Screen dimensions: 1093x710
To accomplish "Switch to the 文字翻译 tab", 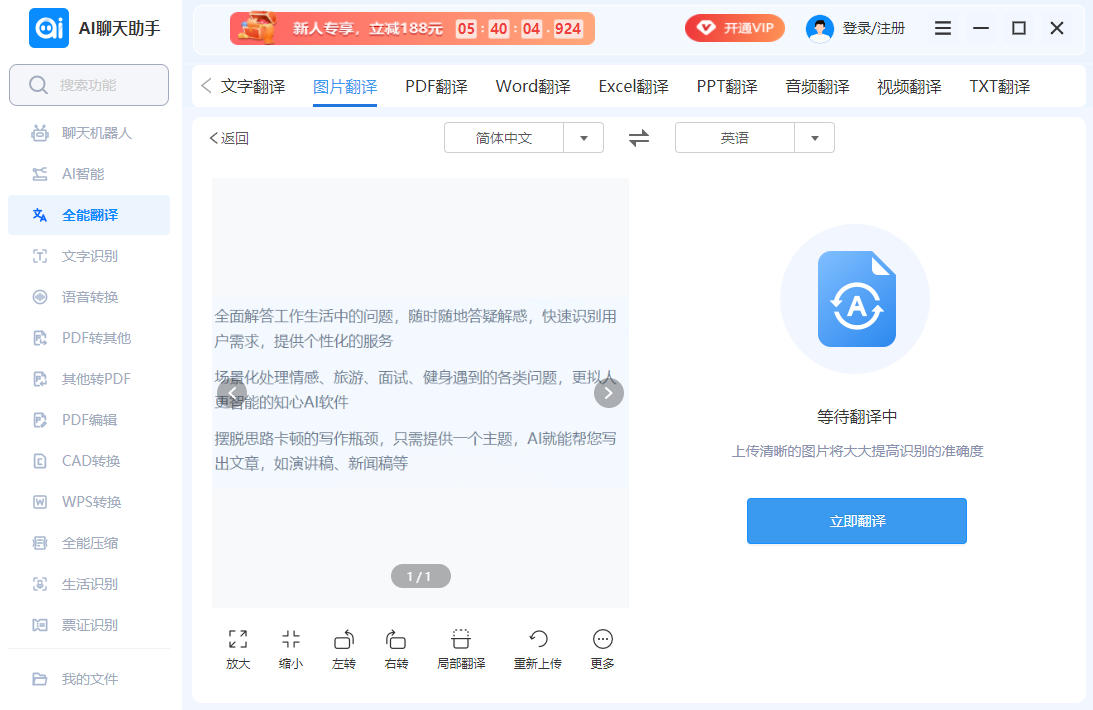I will (x=253, y=87).
